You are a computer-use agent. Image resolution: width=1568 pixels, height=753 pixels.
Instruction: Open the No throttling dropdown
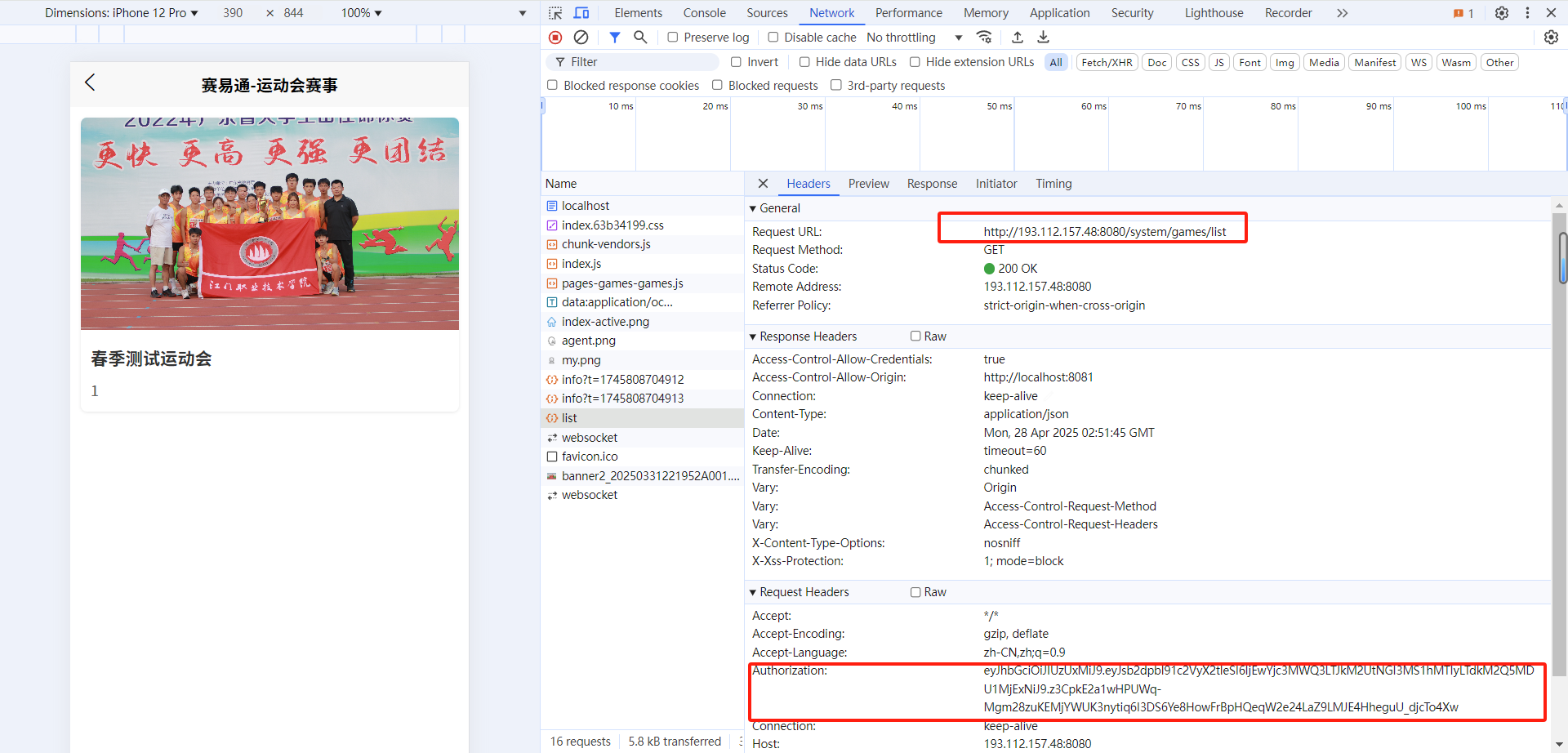click(915, 38)
